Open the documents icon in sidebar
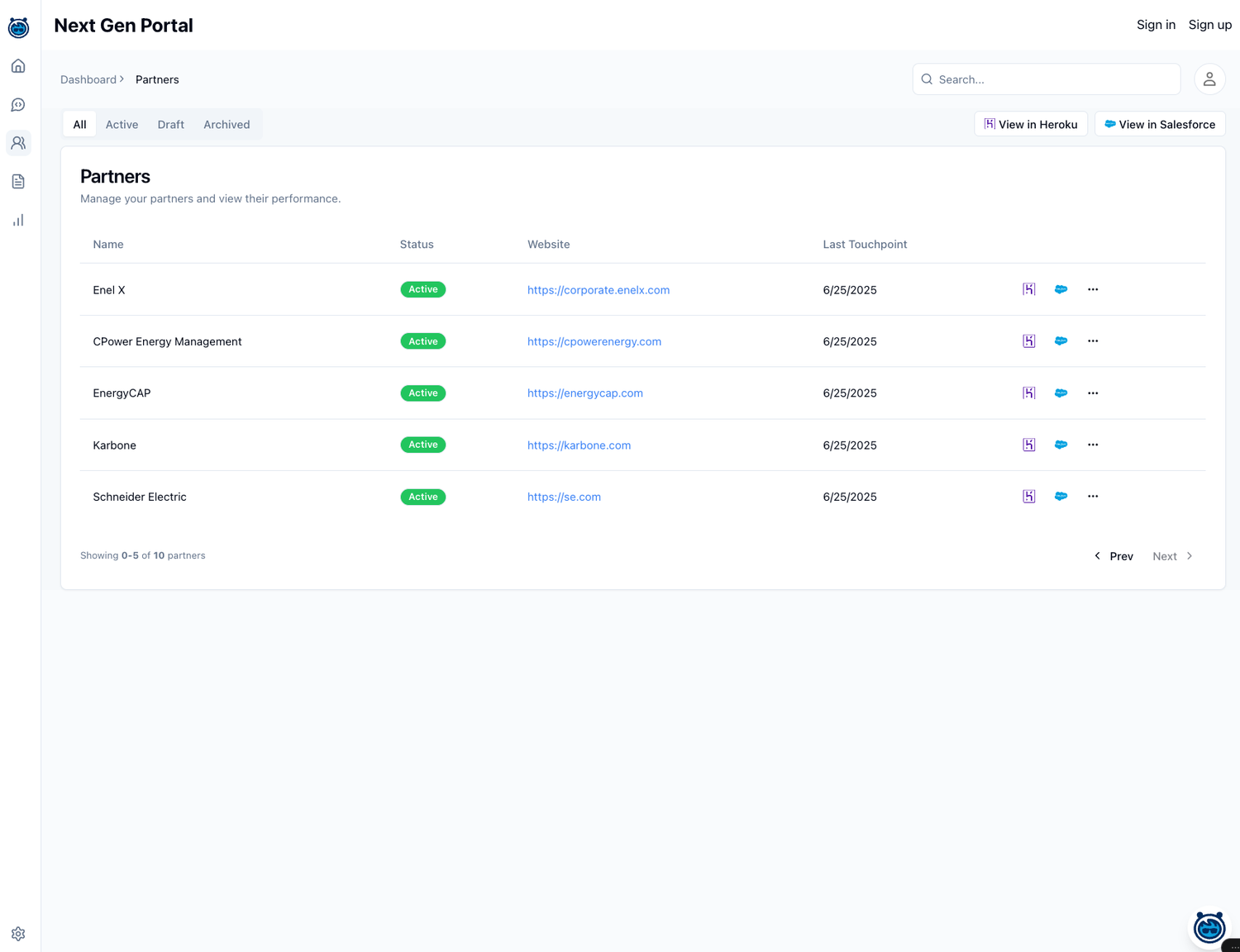 (x=18, y=182)
